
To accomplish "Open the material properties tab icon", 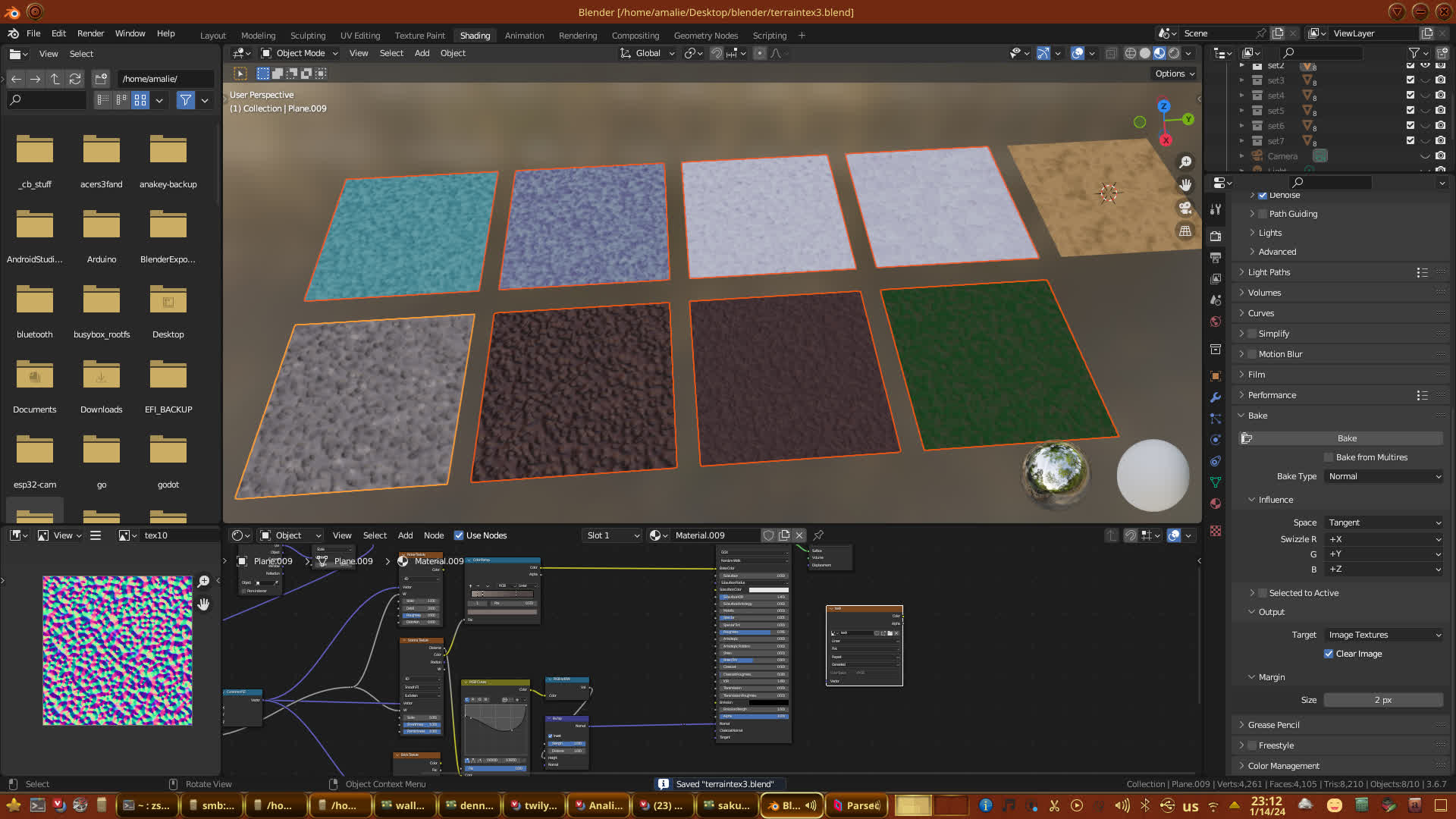I will 1216,504.
